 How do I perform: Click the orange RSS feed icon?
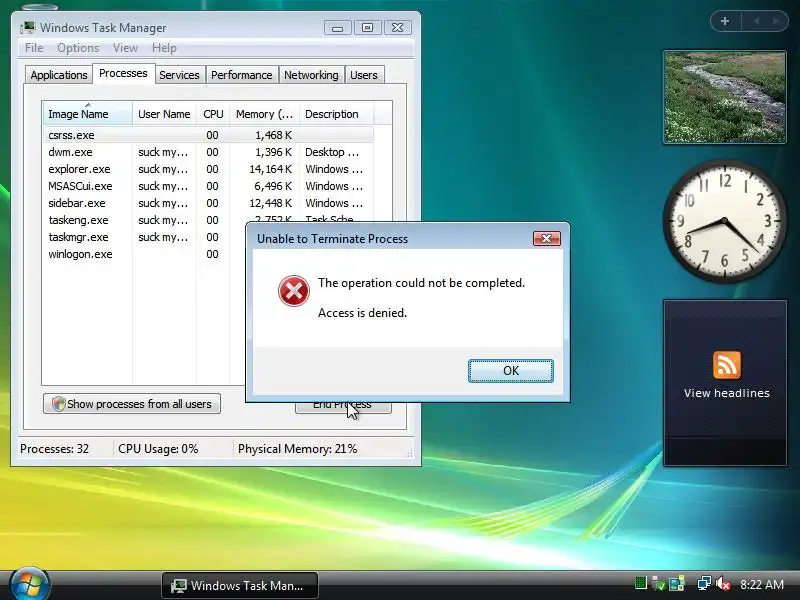click(x=727, y=365)
